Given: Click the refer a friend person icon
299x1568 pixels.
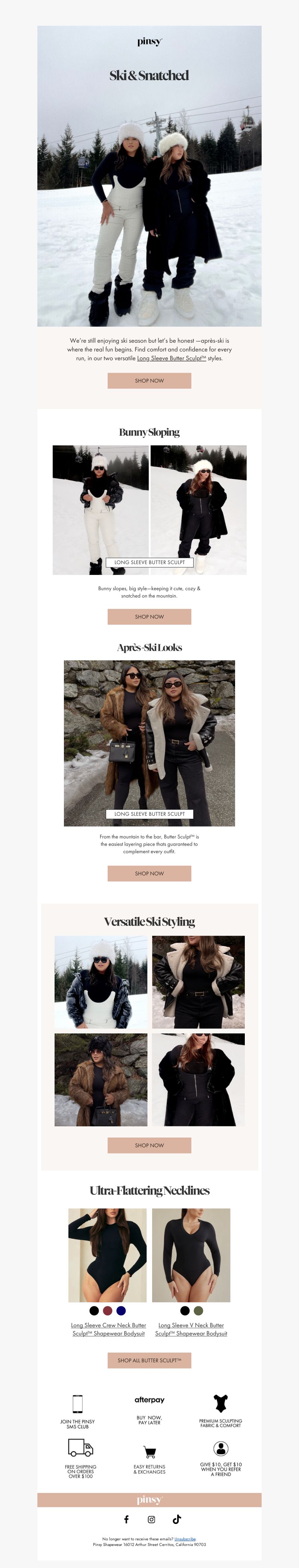Looking at the screenshot, I should point(221,1448).
